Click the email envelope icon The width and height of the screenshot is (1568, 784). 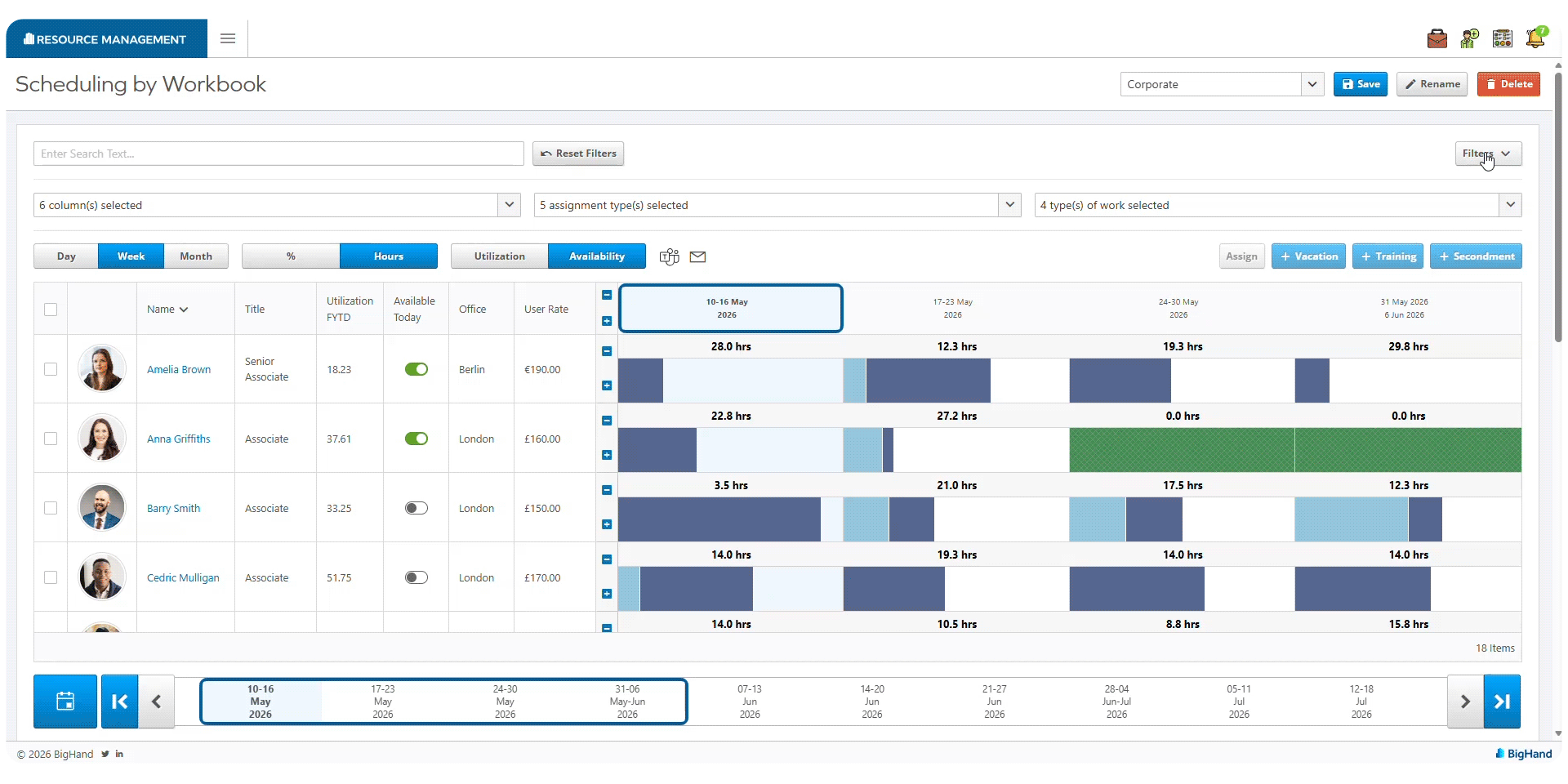pyautogui.click(x=697, y=256)
